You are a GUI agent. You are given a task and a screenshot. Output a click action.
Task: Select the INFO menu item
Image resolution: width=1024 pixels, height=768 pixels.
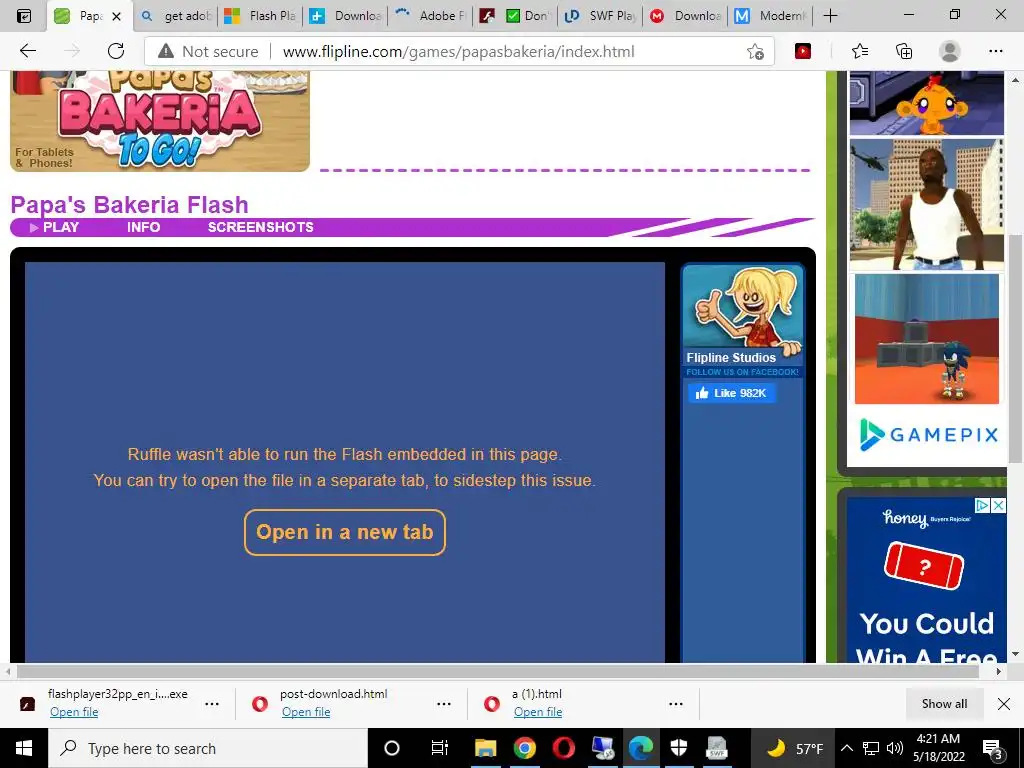[x=144, y=227]
